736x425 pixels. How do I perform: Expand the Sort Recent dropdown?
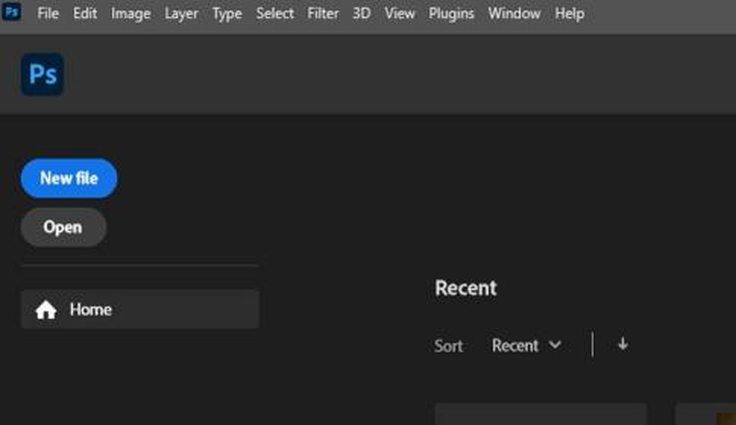[x=526, y=346]
